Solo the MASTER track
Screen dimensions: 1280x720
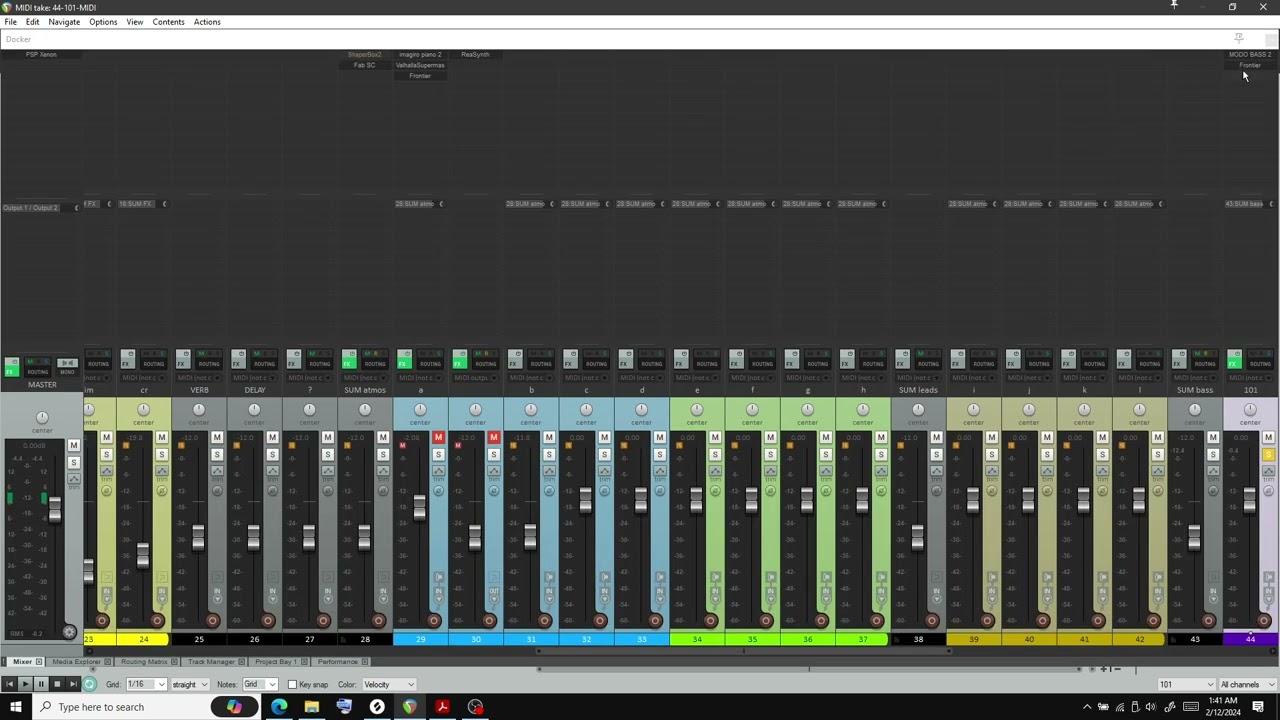coord(73,462)
